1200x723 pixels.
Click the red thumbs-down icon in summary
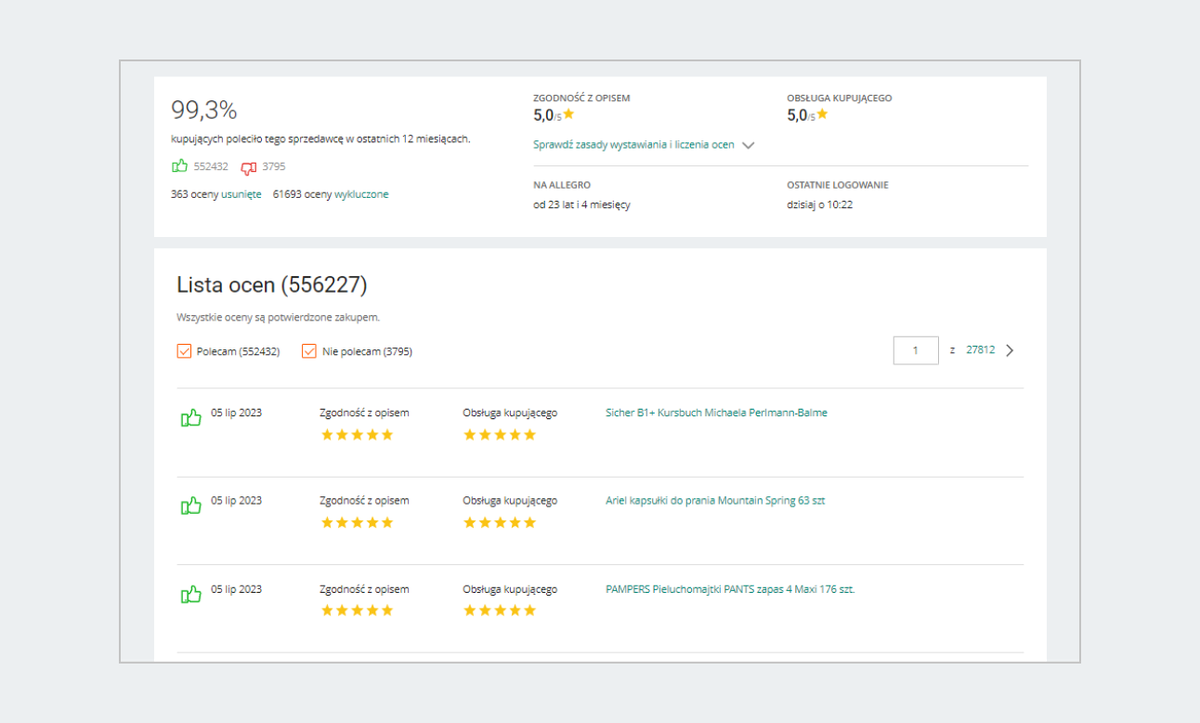pyautogui.click(x=248, y=167)
